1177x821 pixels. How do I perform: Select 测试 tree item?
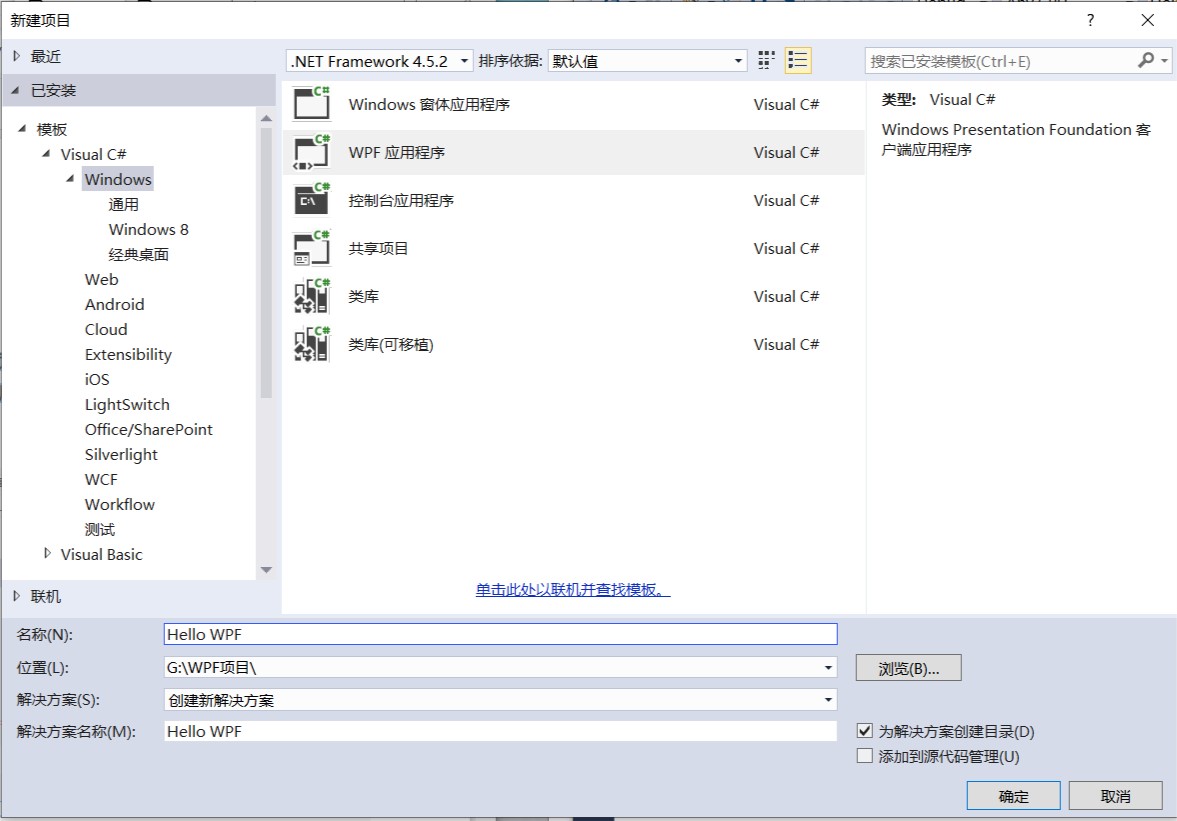point(99,529)
